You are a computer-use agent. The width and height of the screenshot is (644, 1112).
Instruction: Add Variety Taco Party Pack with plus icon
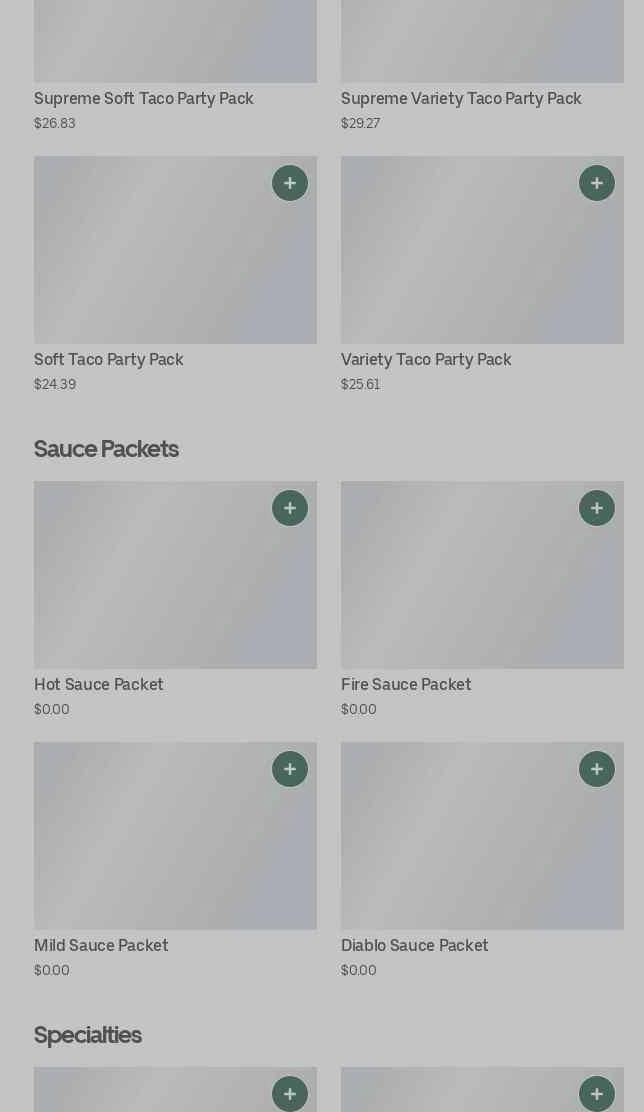597,183
